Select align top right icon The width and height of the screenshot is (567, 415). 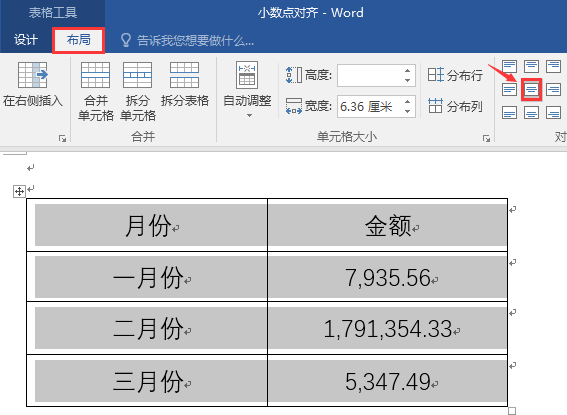[x=553, y=67]
